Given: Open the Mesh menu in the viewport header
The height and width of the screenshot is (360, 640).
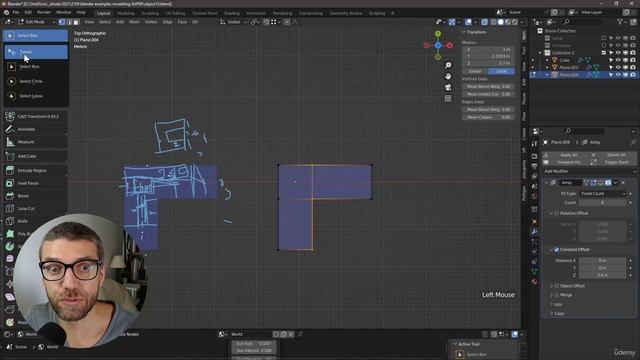Looking at the screenshot, I should (134, 22).
